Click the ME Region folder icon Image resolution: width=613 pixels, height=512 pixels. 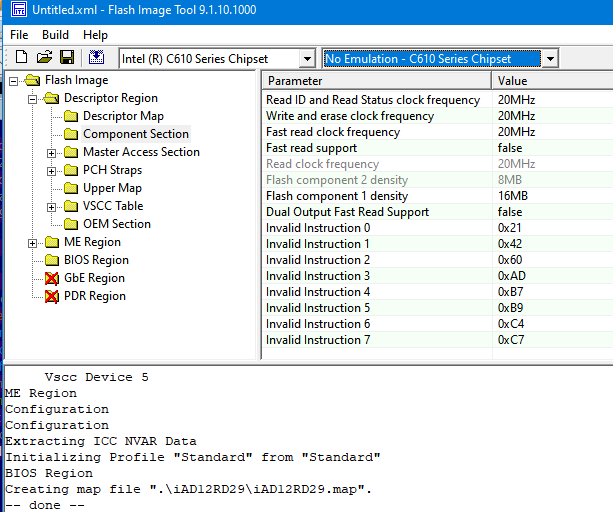point(52,242)
